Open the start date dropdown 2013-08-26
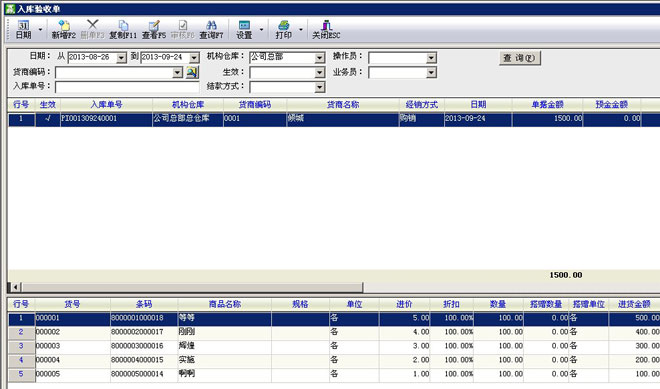 (x=121, y=58)
